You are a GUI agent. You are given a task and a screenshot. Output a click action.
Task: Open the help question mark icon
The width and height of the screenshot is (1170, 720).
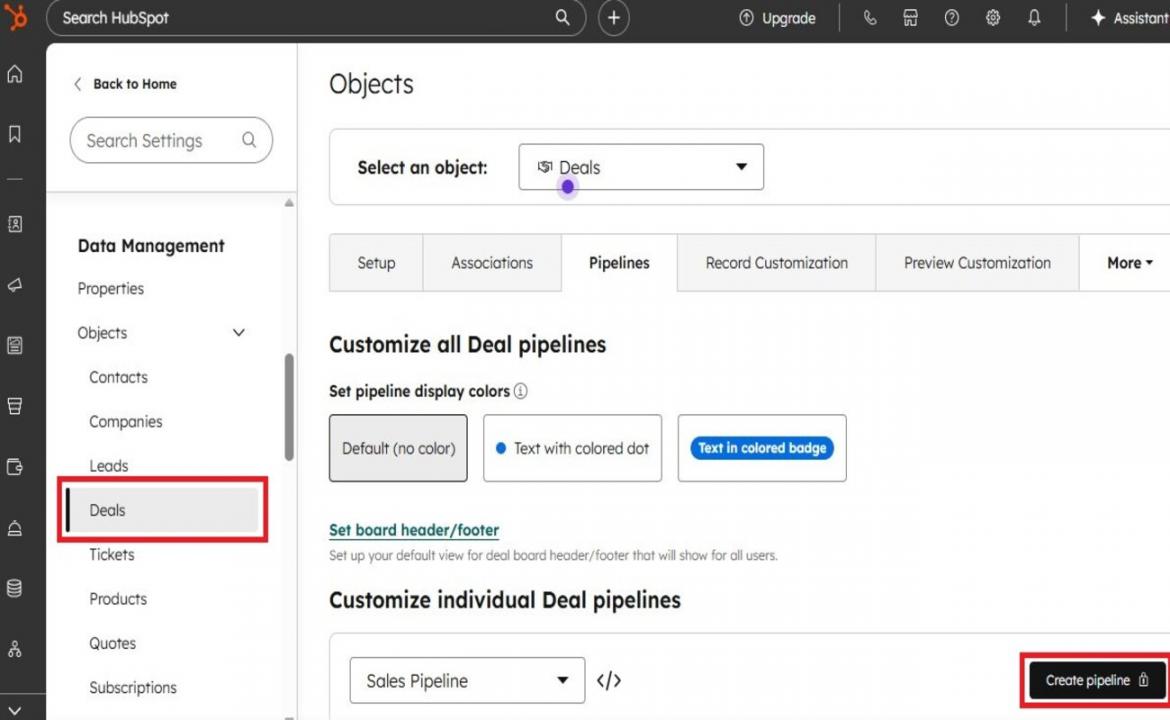click(951, 18)
